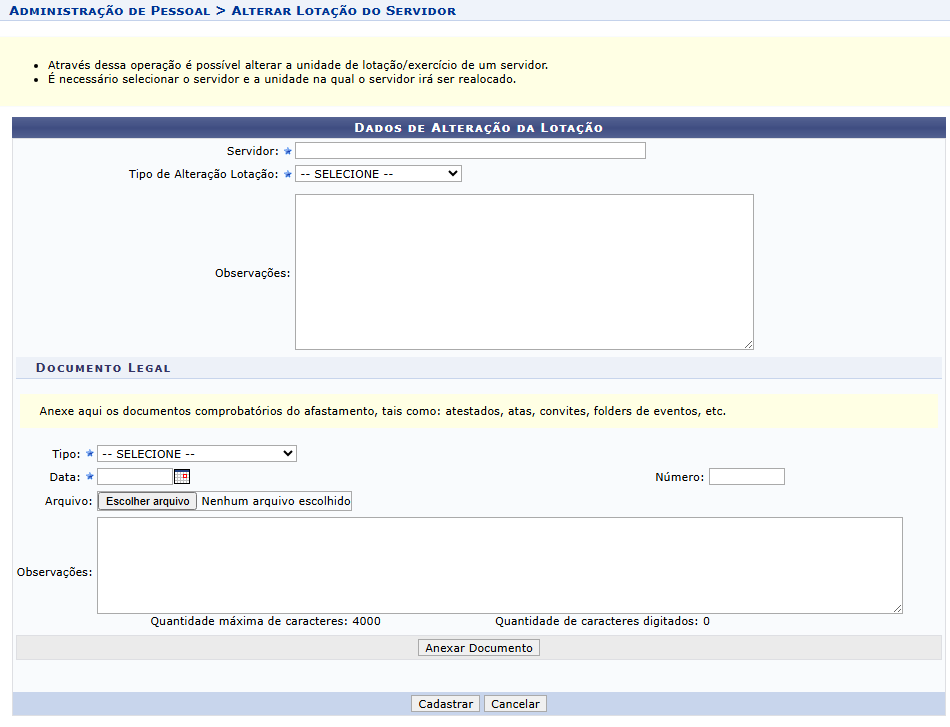The height and width of the screenshot is (727, 950).
Task: Click the 'Nenhum arquivo escolhido' file label
Action: pos(275,501)
